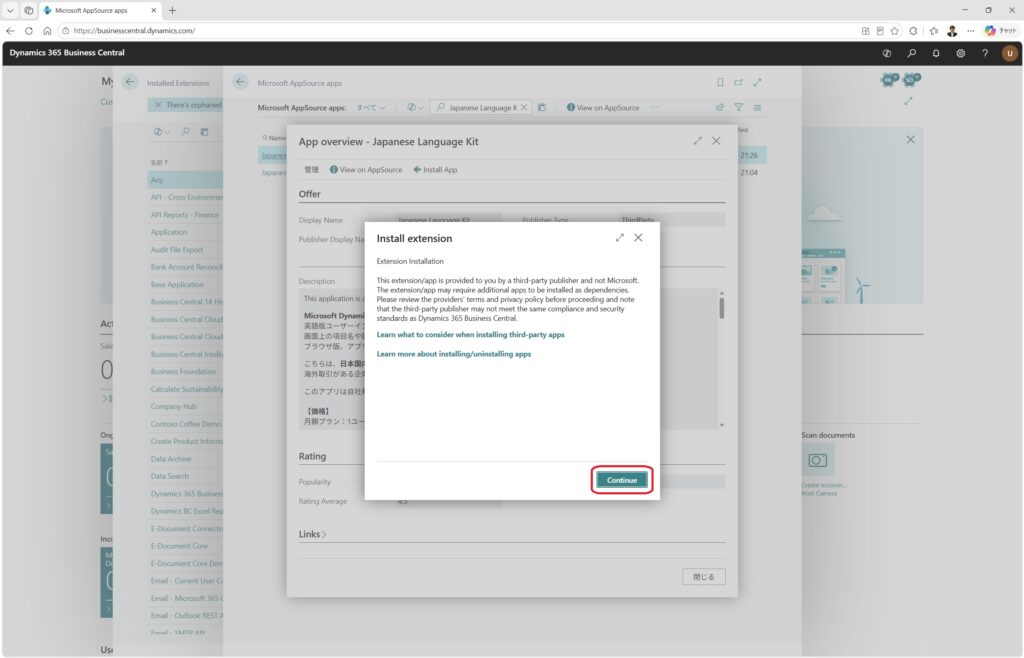Select Base Application extension row
The image size is (1024, 658).
[185, 285]
